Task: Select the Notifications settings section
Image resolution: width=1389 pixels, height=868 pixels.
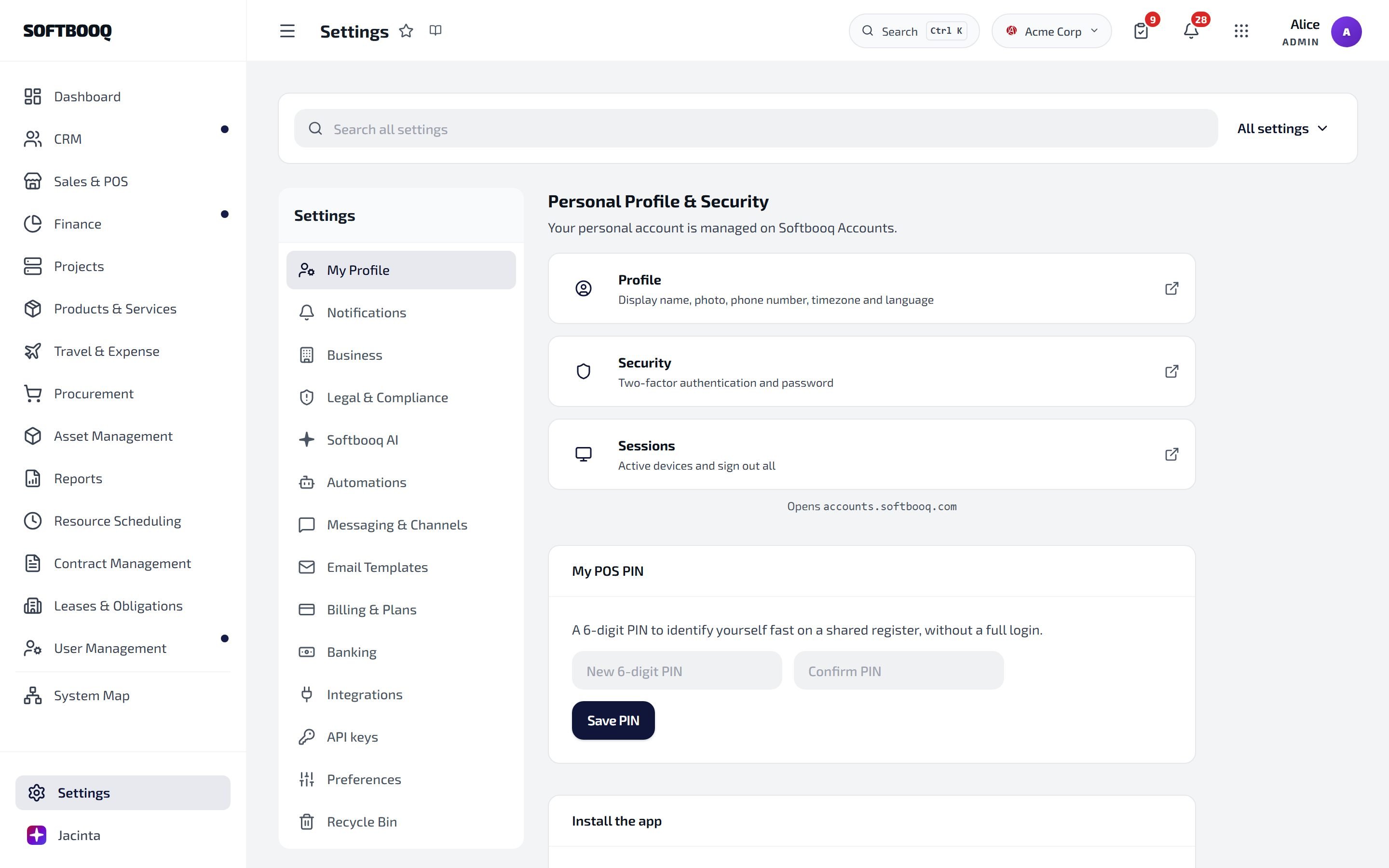Action: point(401,313)
